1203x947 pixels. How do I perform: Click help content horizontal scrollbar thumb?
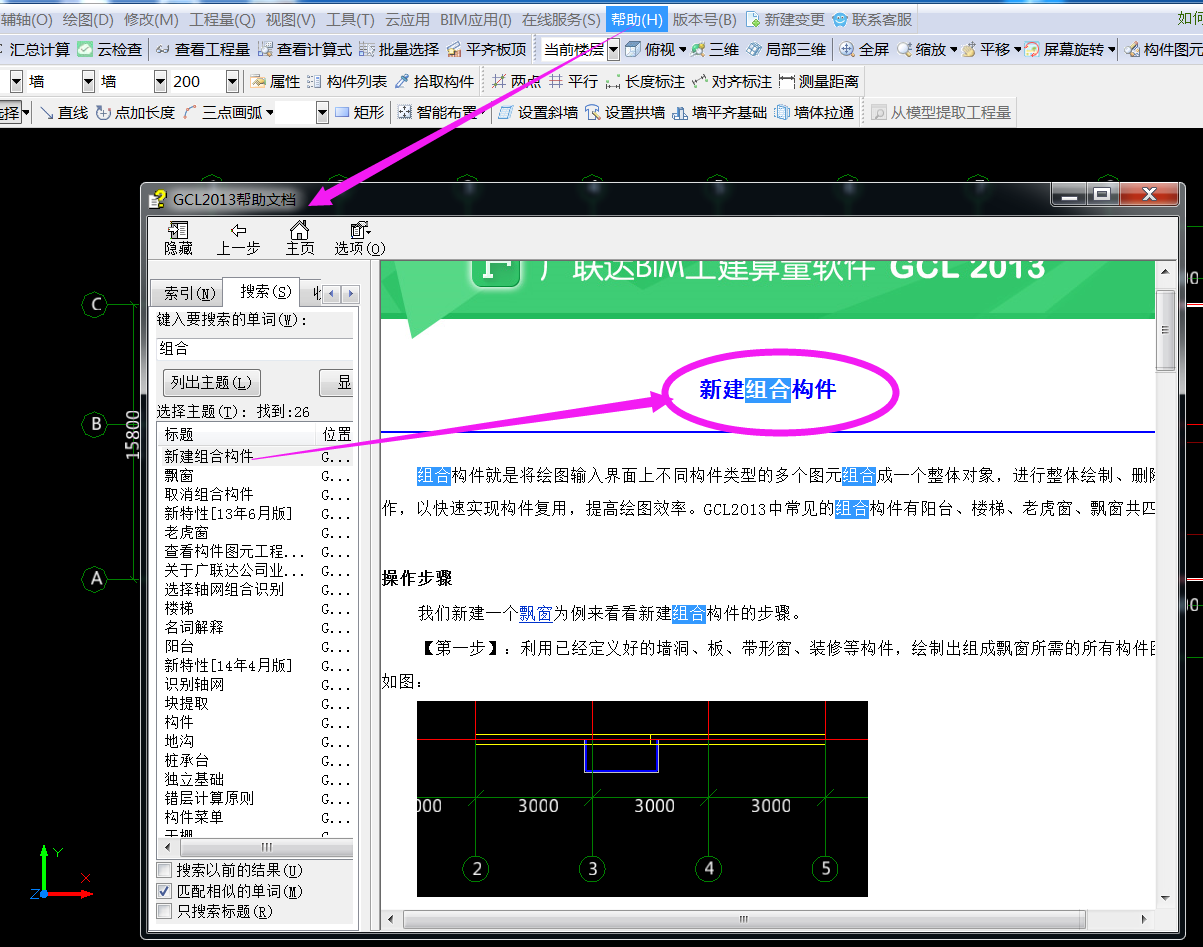point(744,918)
